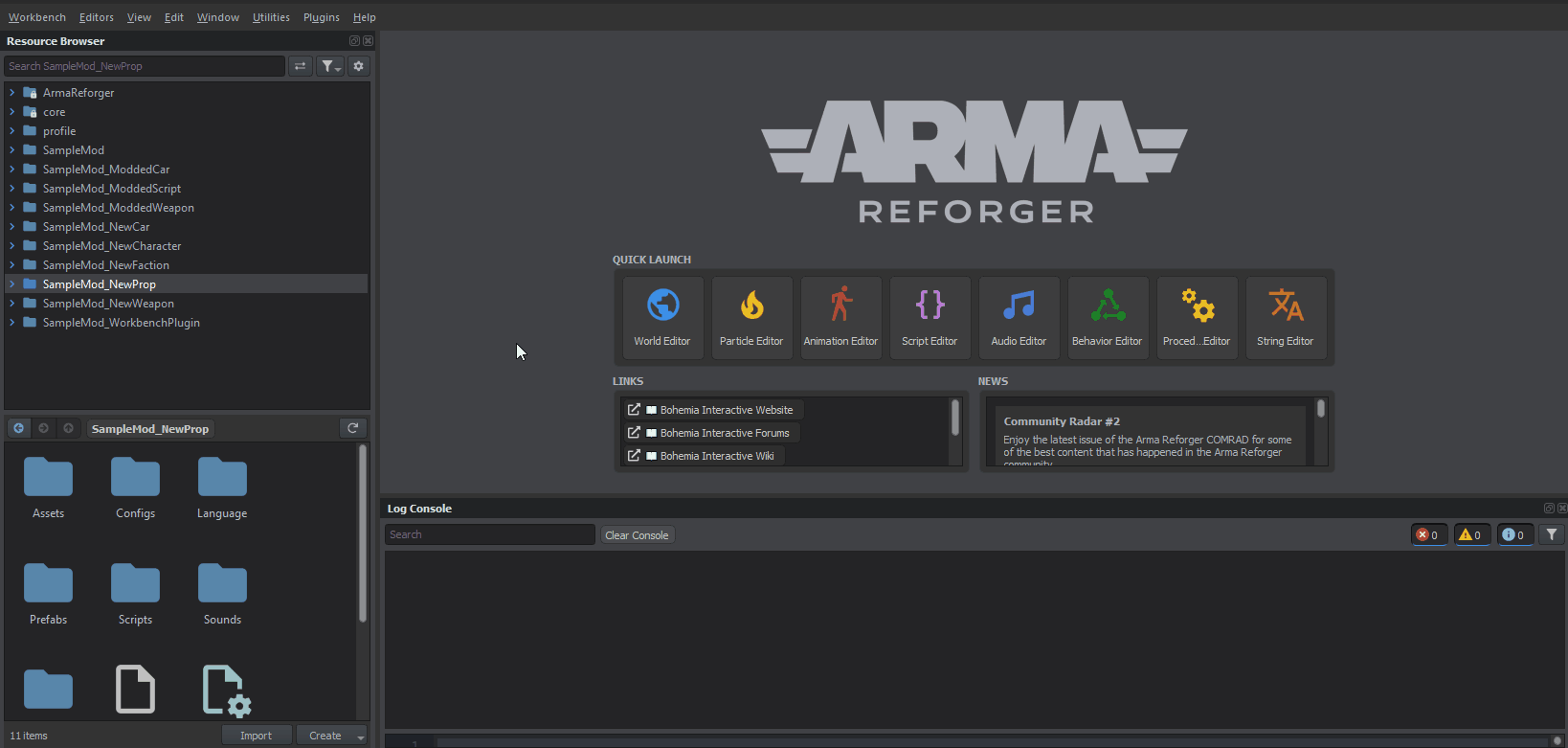Undock the Resource Browser panel
1568x748 pixels.
click(x=354, y=41)
